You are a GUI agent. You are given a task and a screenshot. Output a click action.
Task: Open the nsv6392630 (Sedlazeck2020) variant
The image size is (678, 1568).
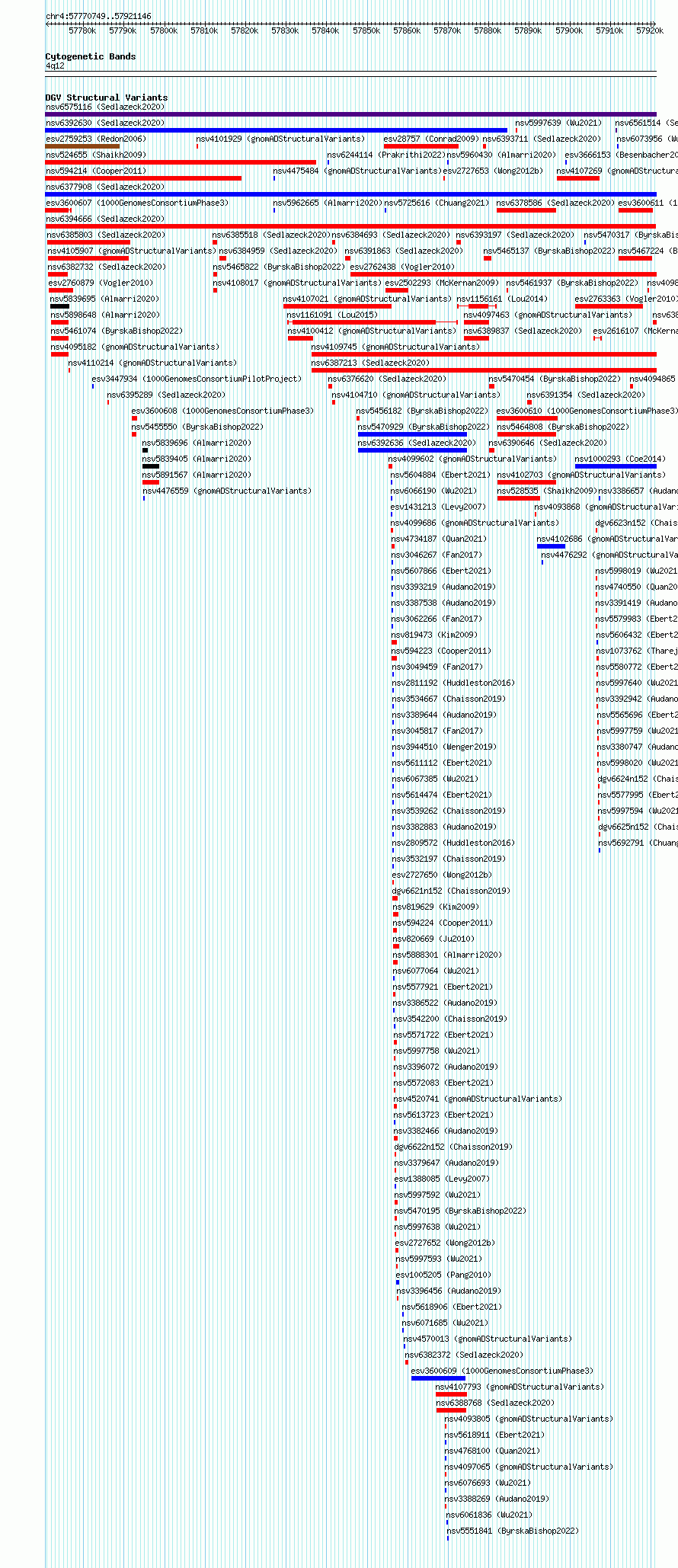click(x=104, y=123)
